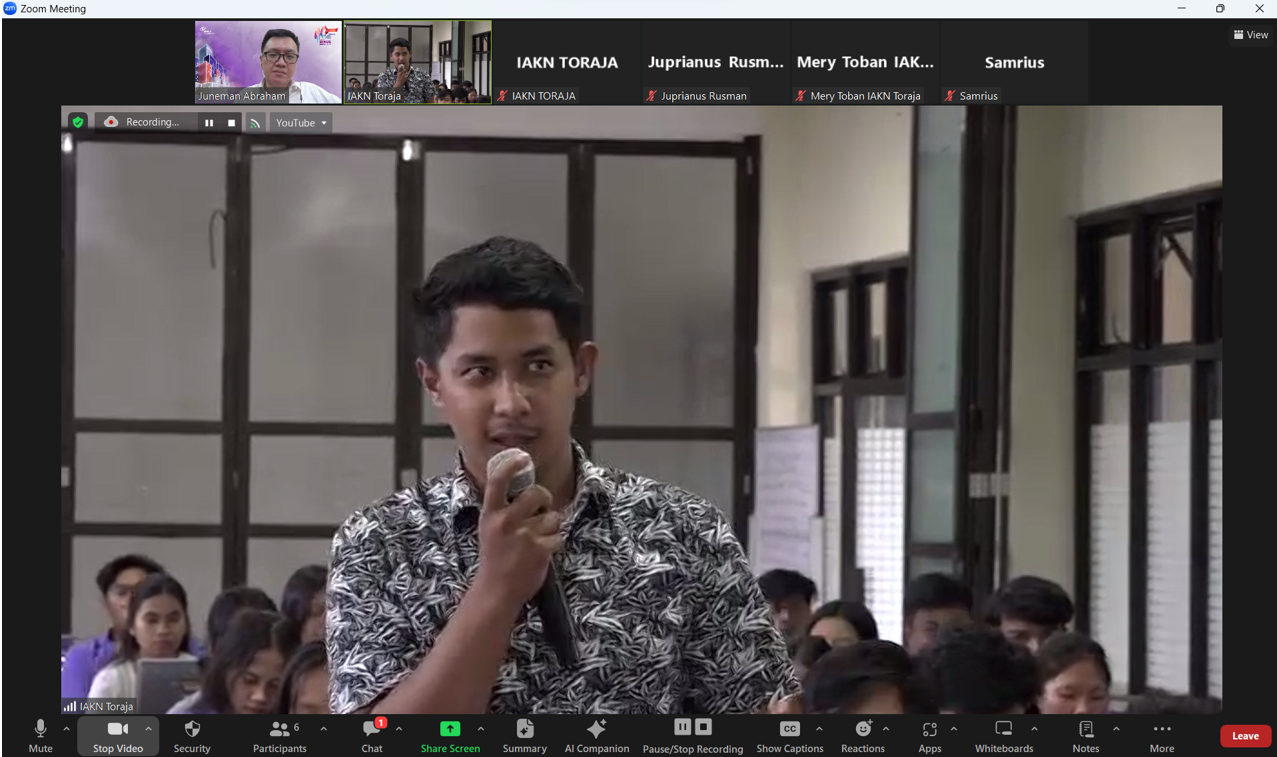The width and height of the screenshot is (1277, 757).
Task: Start Share Screen
Action: [450, 735]
